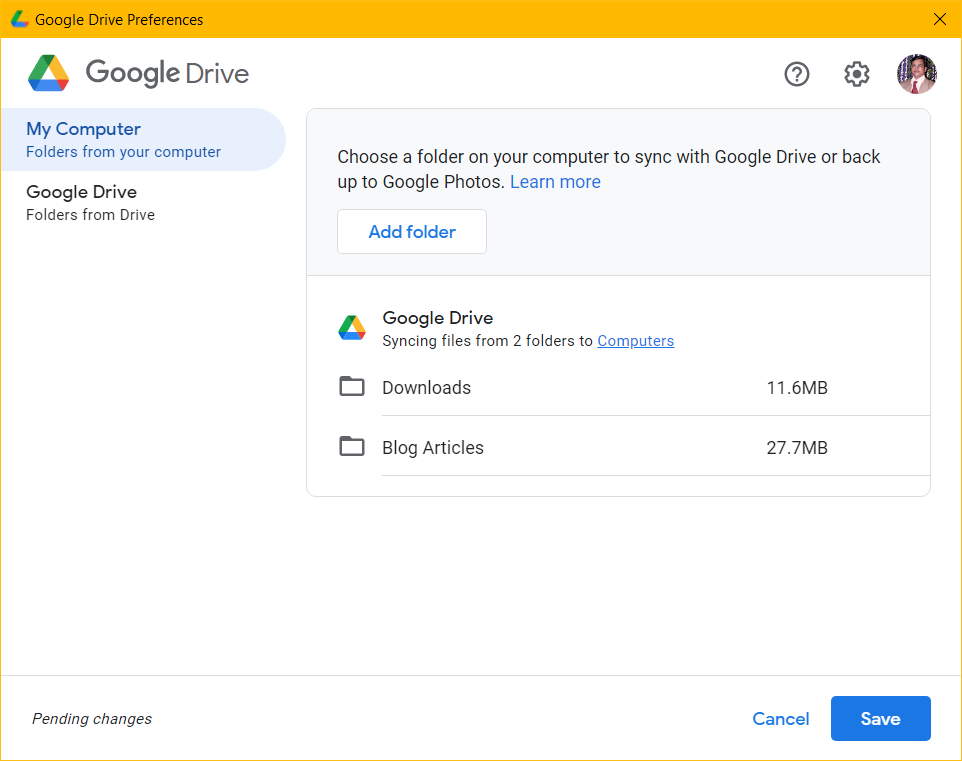Viewport: 962px width, 761px height.
Task: Click the Blog Articles folder icon
Action: coord(352,447)
